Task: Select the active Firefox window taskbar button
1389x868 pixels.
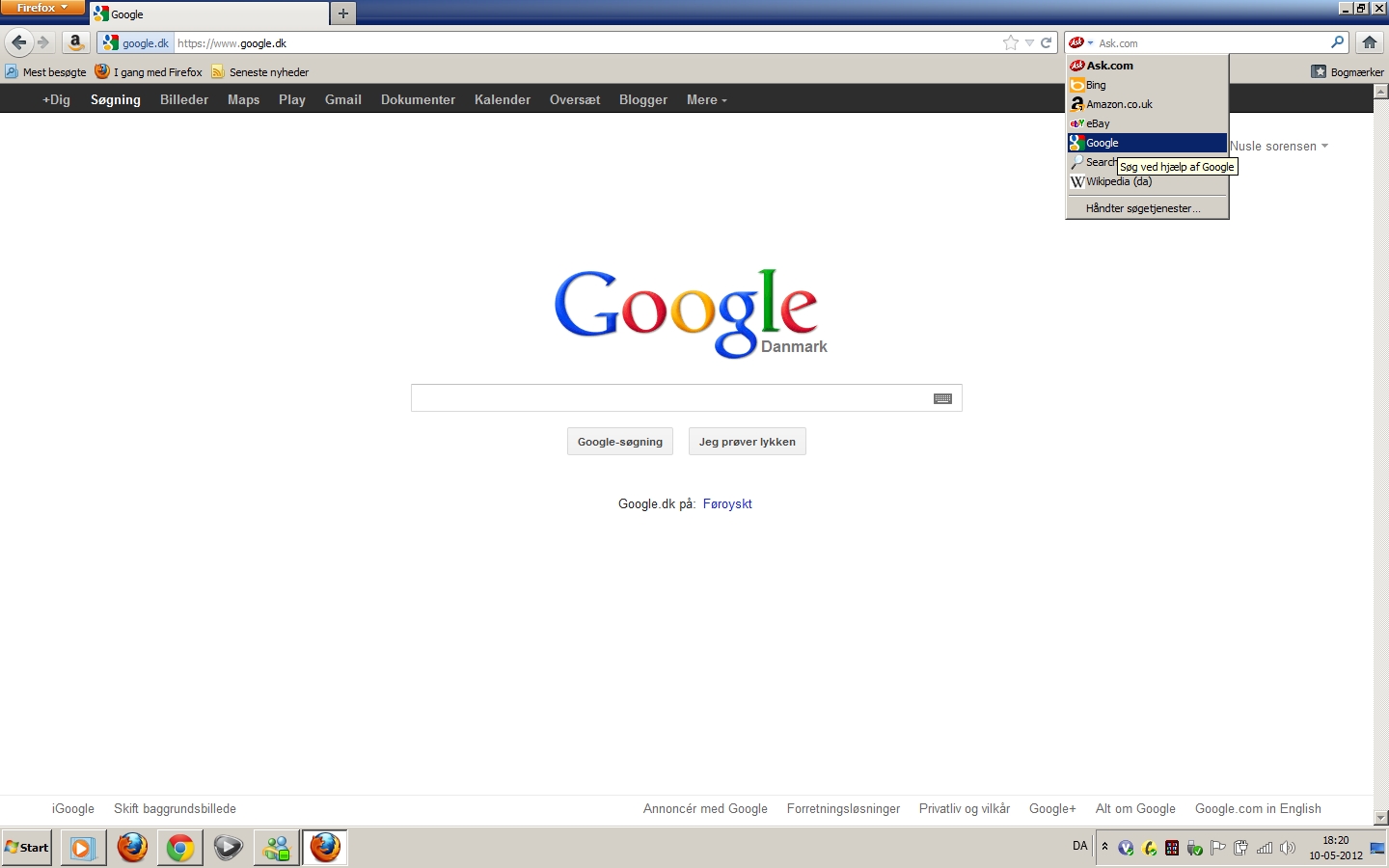Action: 325,848
